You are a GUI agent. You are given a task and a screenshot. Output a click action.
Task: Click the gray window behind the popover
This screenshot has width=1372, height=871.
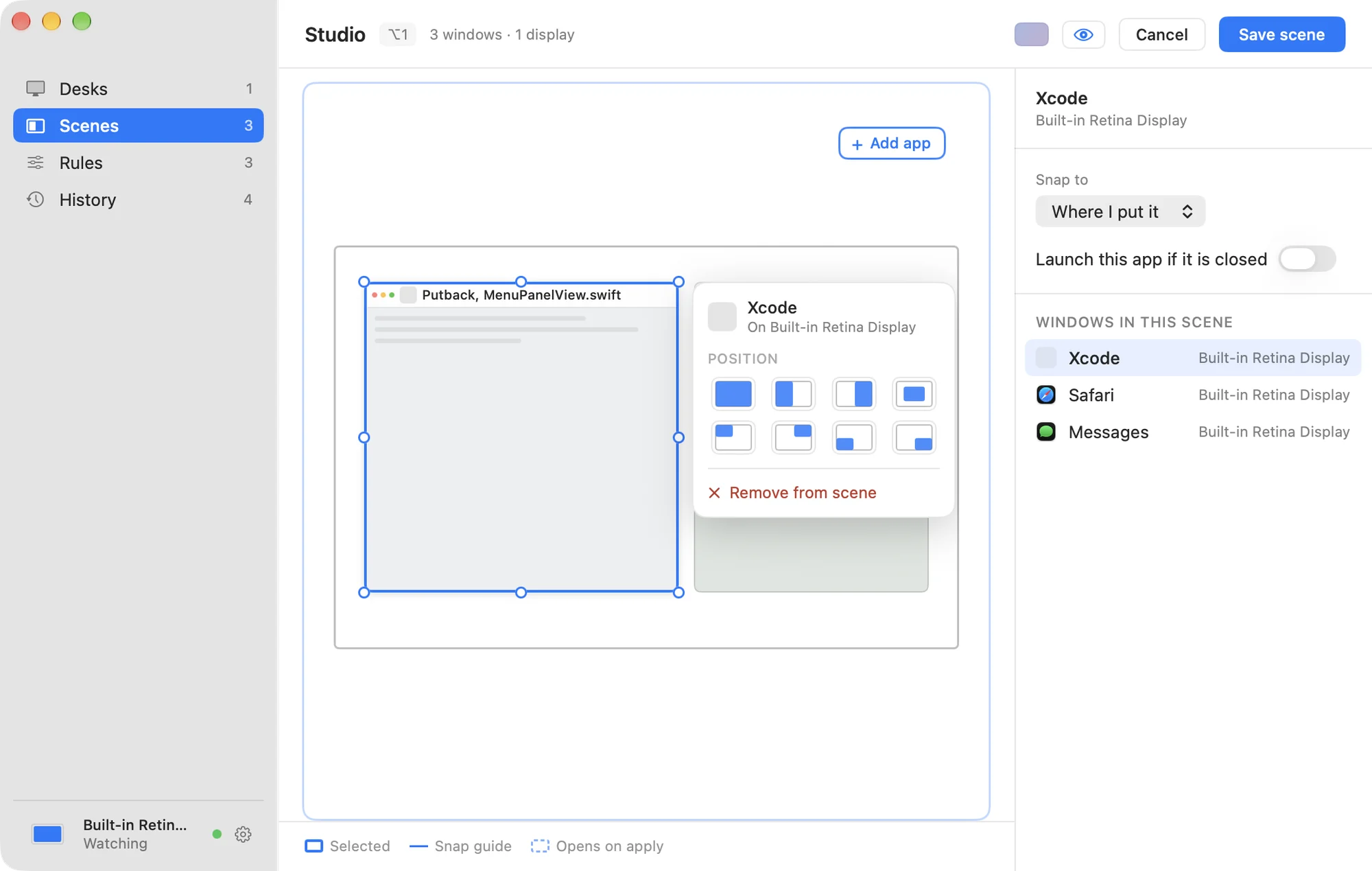coord(811,555)
